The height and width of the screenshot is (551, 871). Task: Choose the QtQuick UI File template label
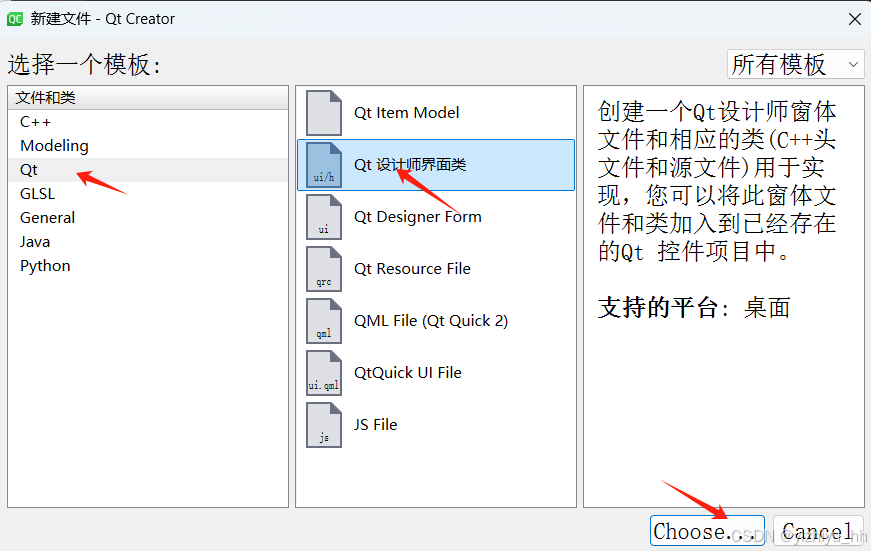(x=408, y=373)
